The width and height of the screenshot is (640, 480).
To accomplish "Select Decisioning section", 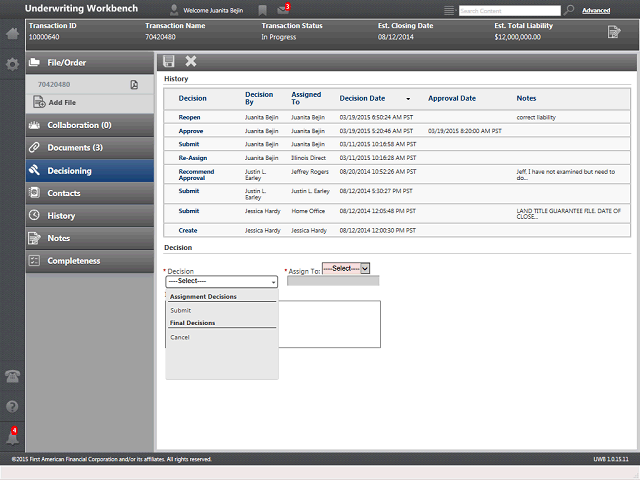I will click(90, 171).
